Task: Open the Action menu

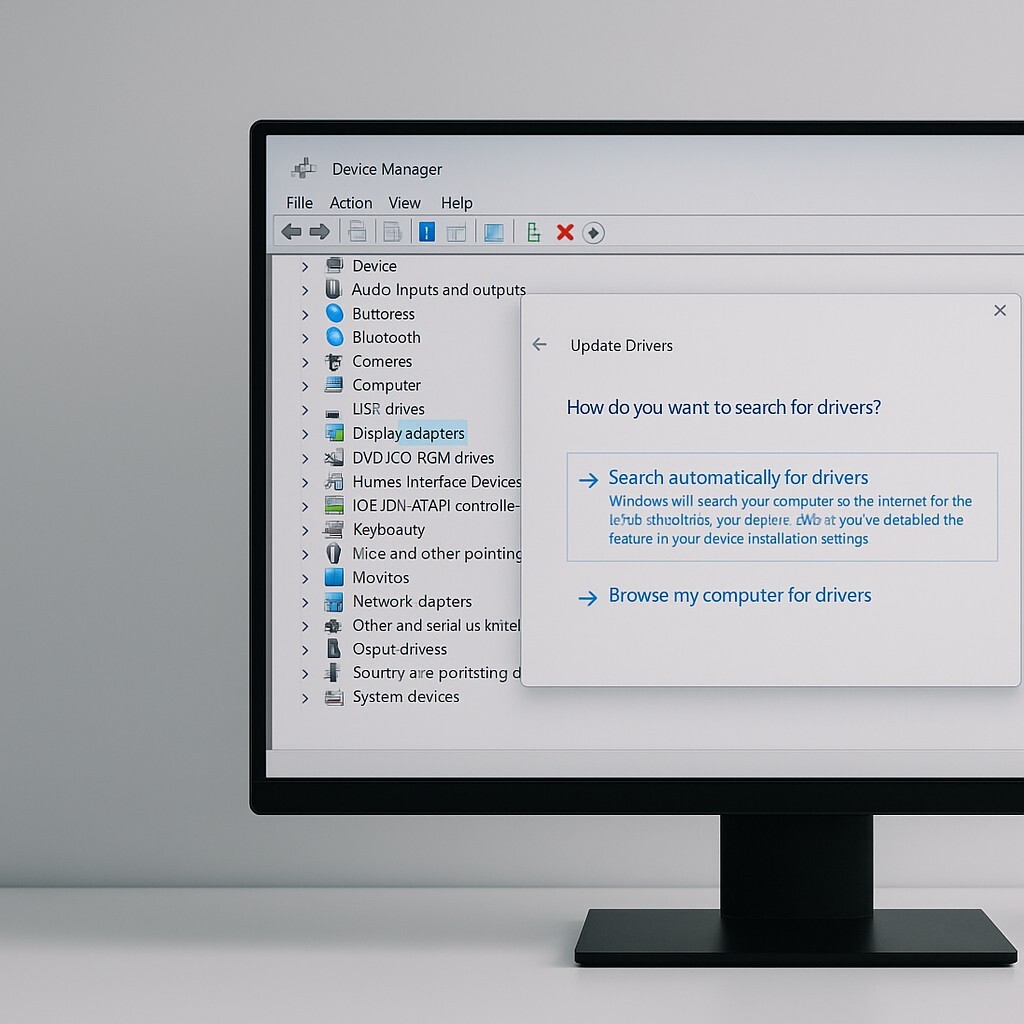Action: click(x=350, y=202)
